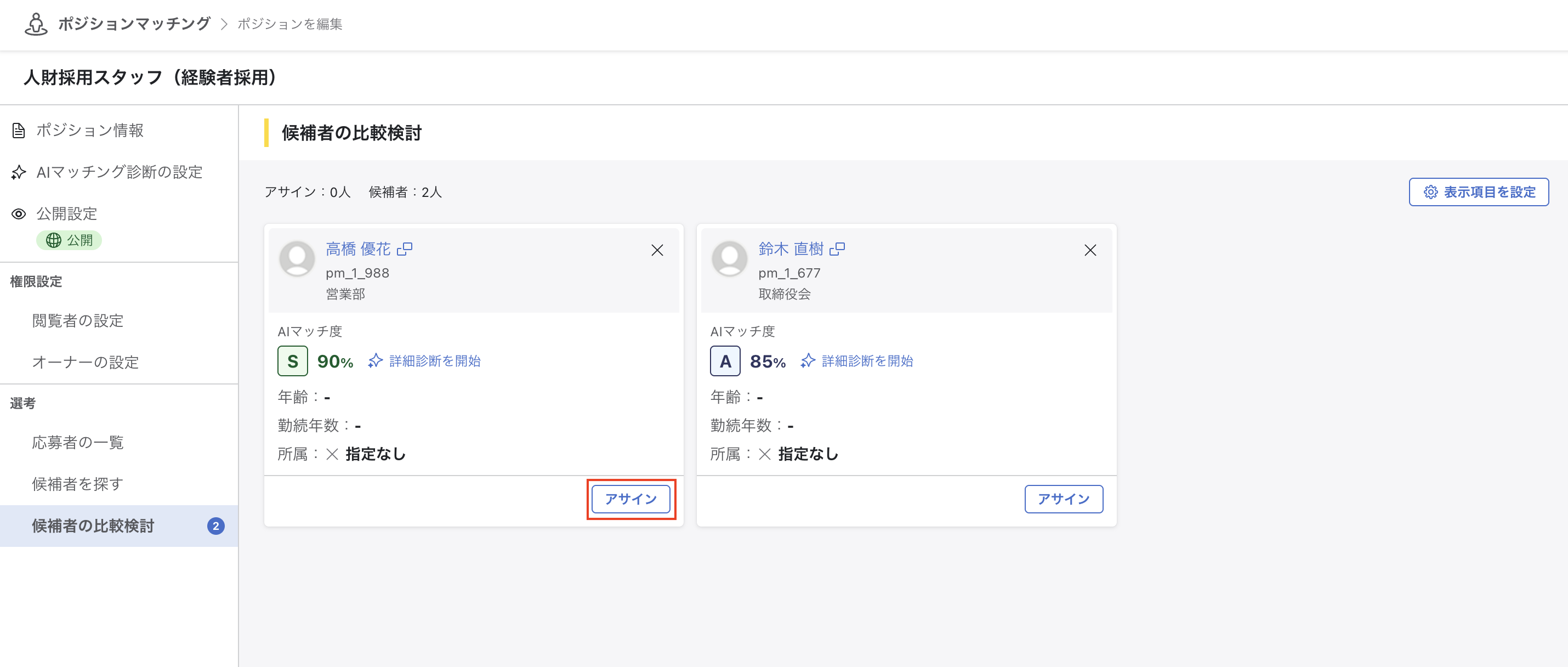Click the badge count 2 in sidebar

(x=215, y=526)
